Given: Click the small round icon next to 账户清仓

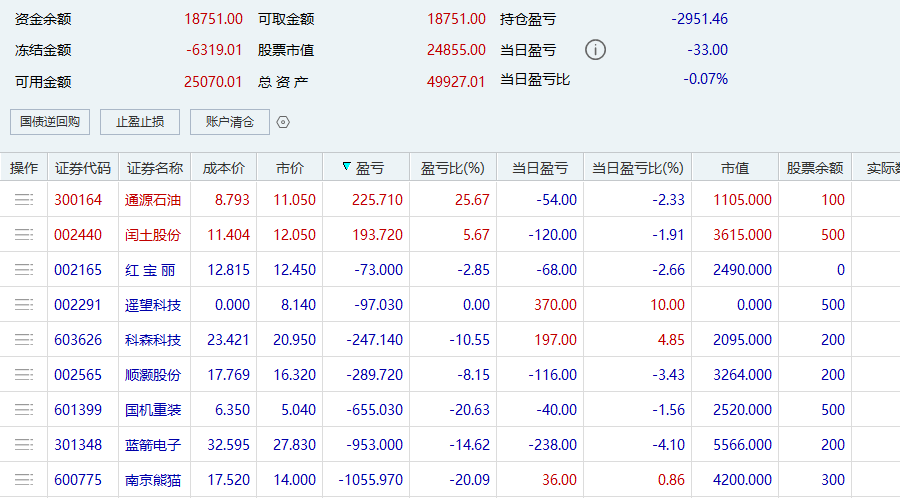Looking at the screenshot, I should point(283,122).
